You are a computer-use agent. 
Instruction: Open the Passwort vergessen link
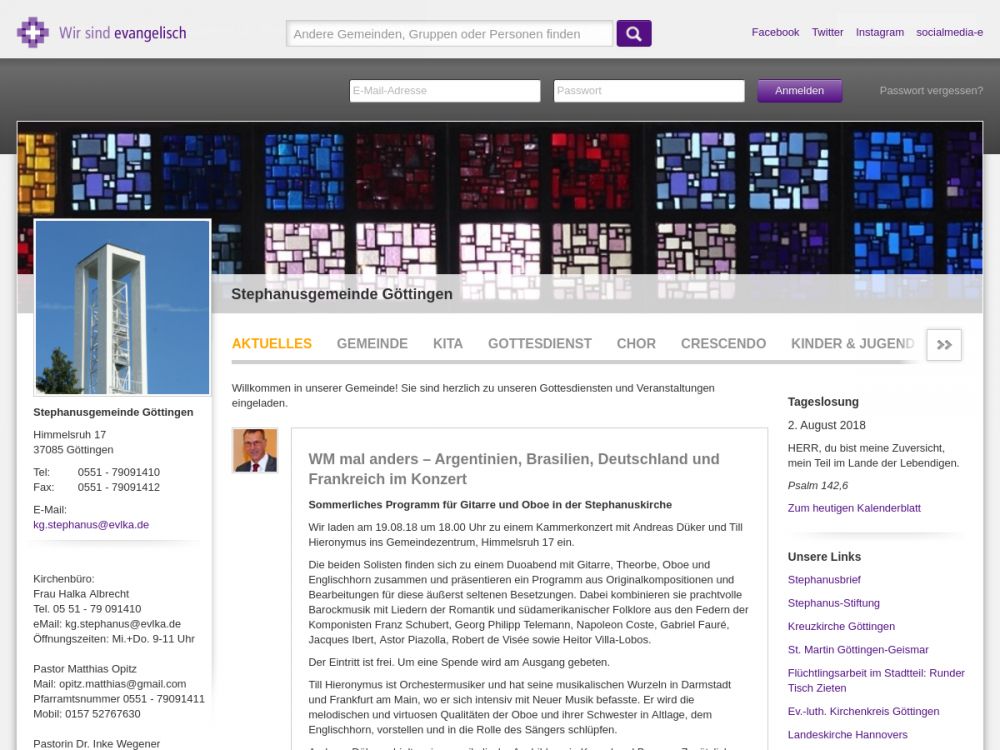click(930, 91)
